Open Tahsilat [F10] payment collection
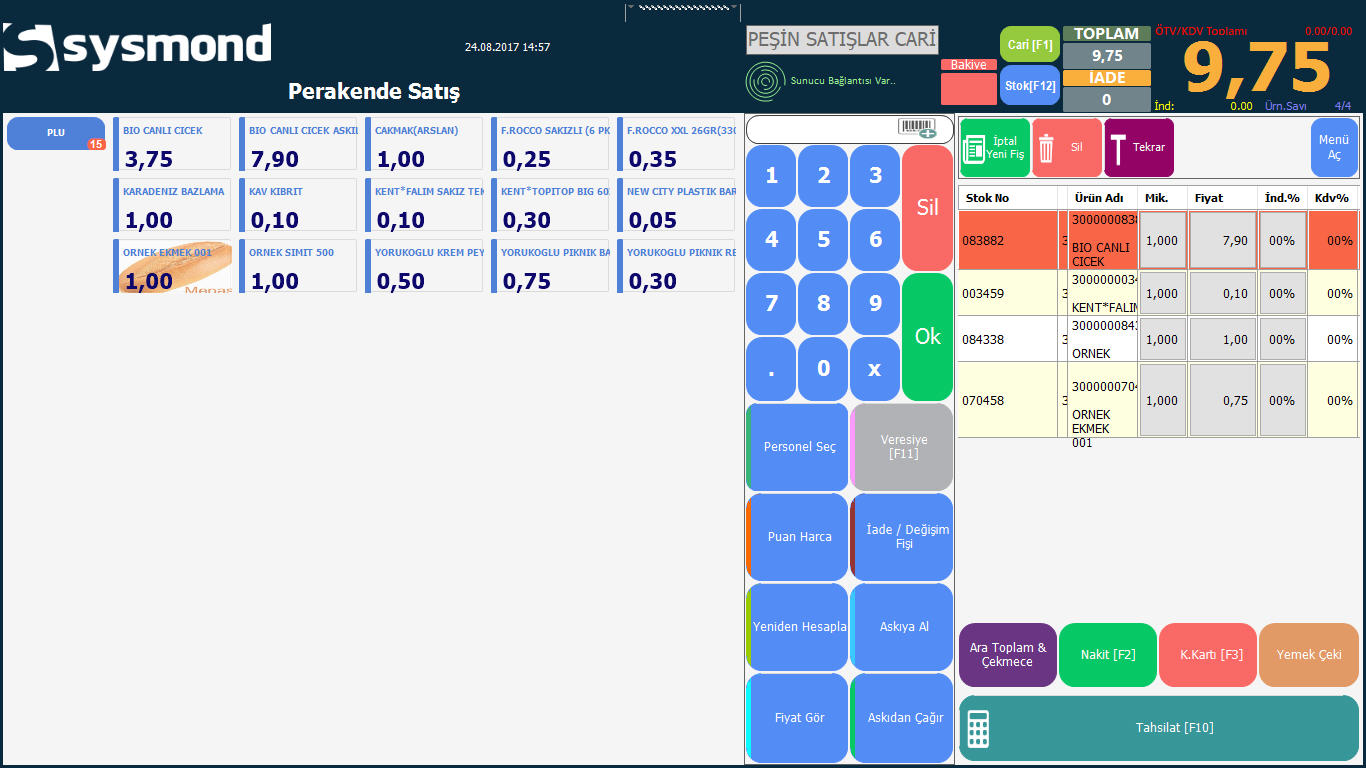The image size is (1366, 768). (1159, 728)
